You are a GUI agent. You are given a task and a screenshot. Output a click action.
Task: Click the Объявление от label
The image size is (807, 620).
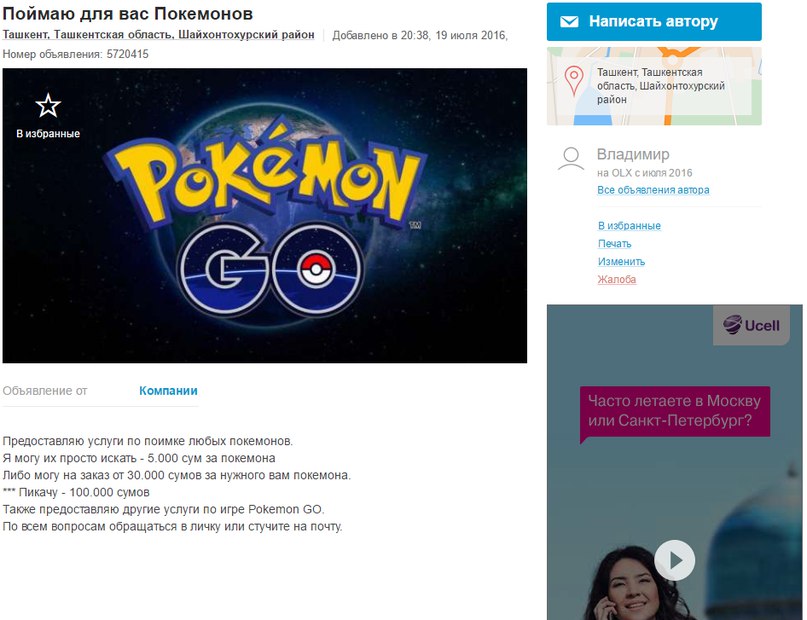click(x=45, y=391)
